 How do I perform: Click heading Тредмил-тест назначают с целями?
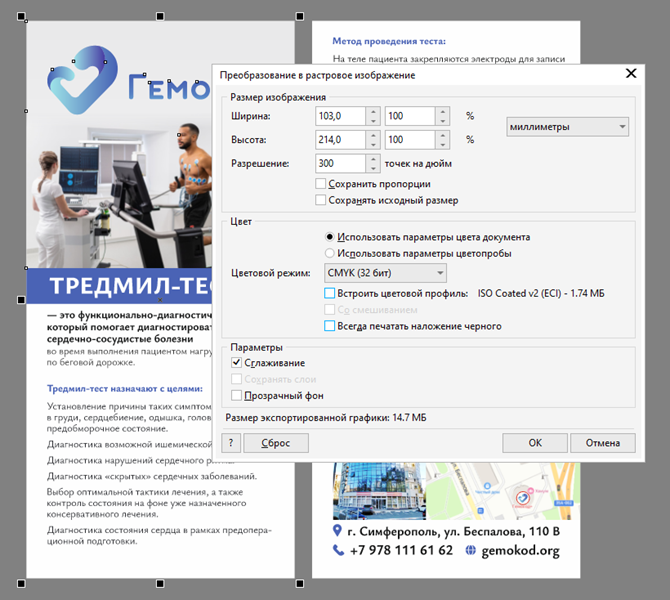pos(125,388)
